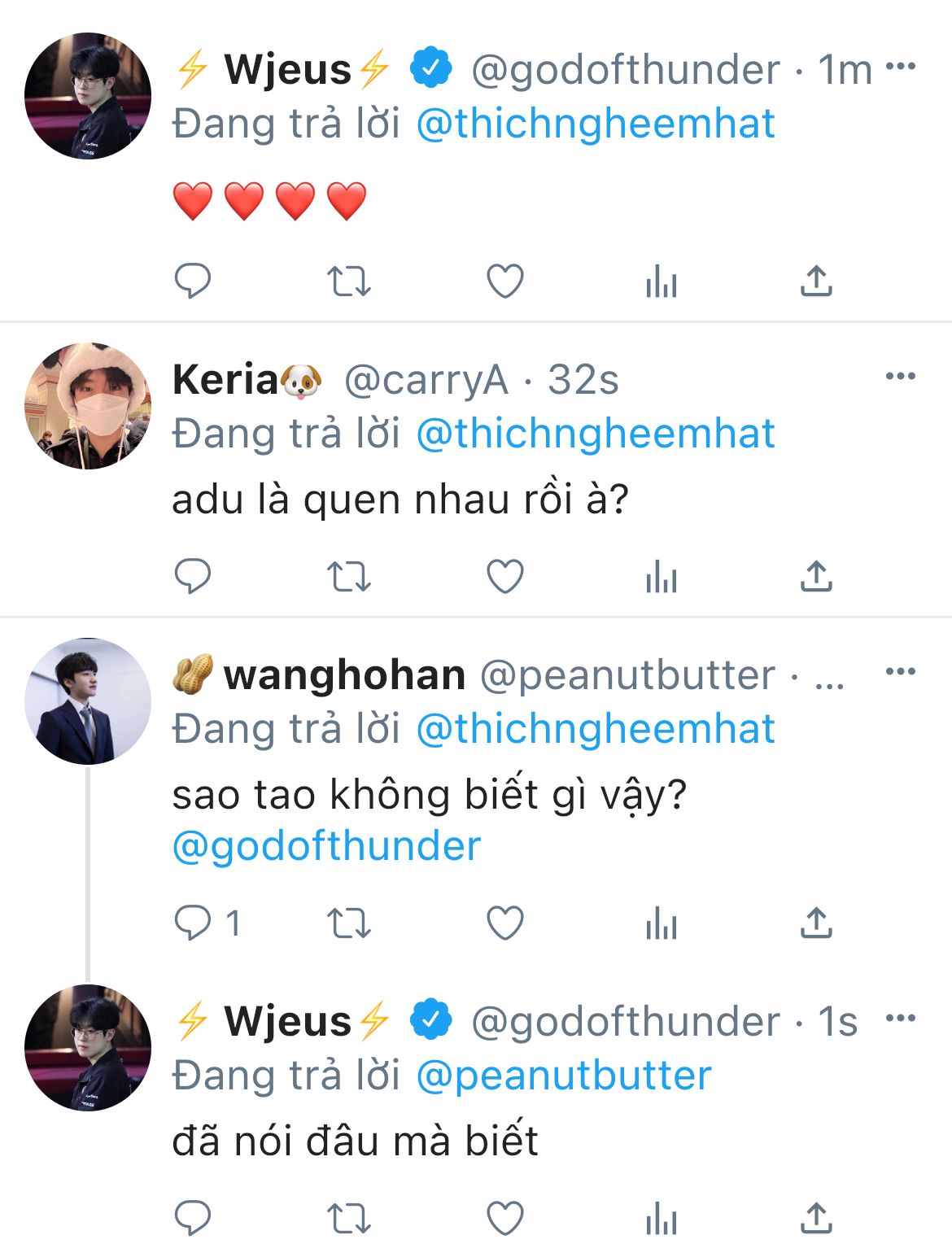Viewport: 952px width, 1257px height.
Task: Retweet Wjeus's four hearts tweet
Action: [348, 282]
